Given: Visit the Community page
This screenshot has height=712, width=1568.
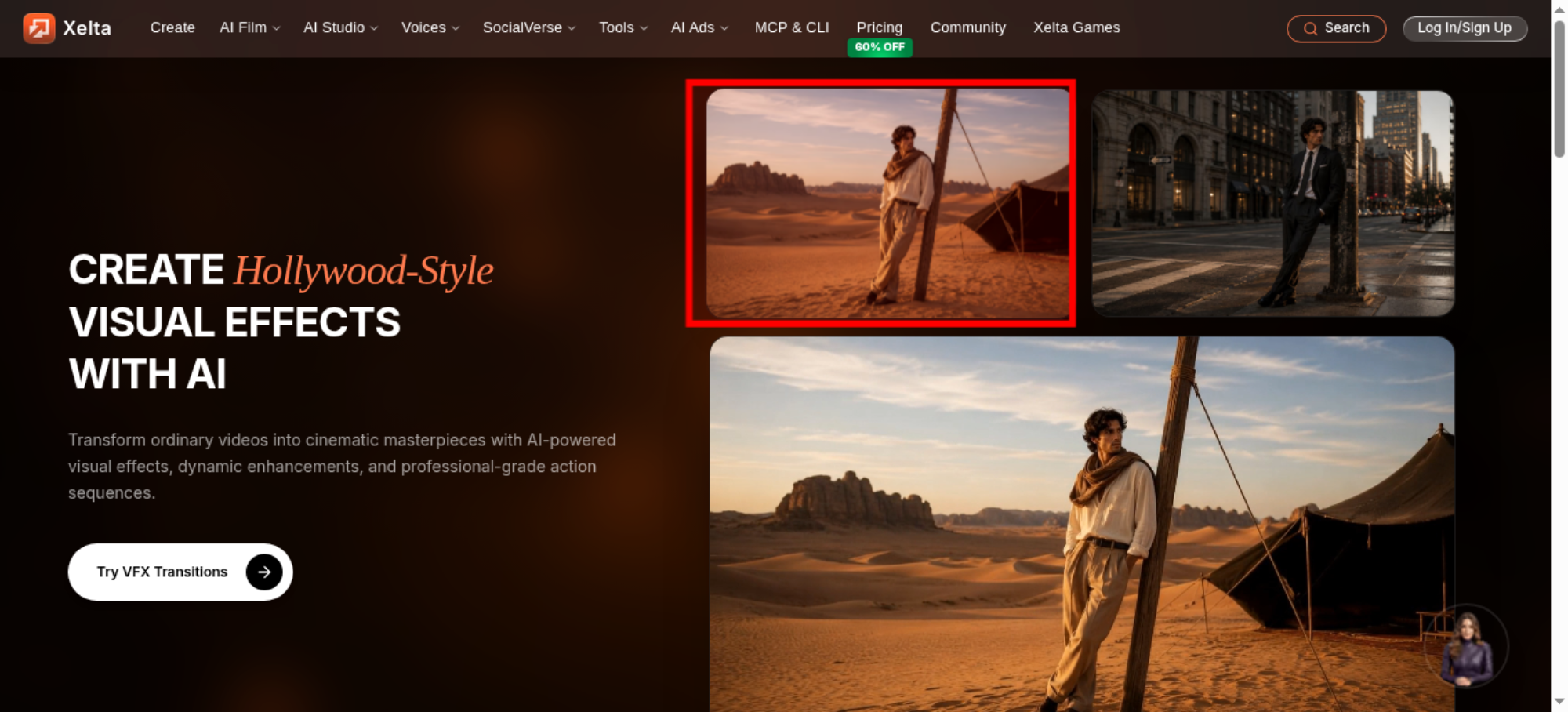Looking at the screenshot, I should [x=968, y=27].
